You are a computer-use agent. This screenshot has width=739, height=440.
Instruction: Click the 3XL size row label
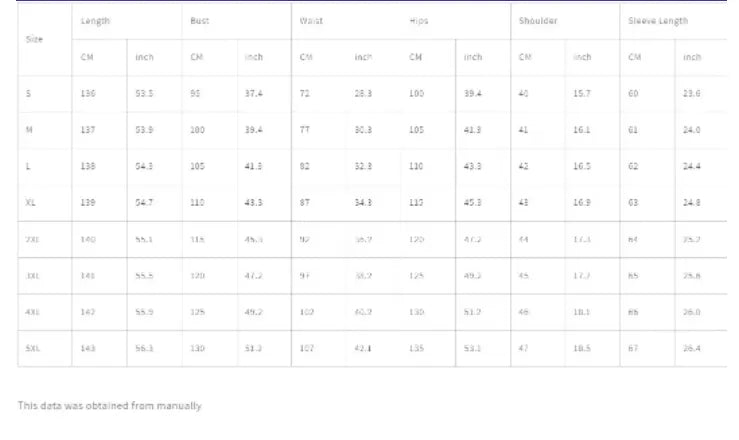point(32,275)
